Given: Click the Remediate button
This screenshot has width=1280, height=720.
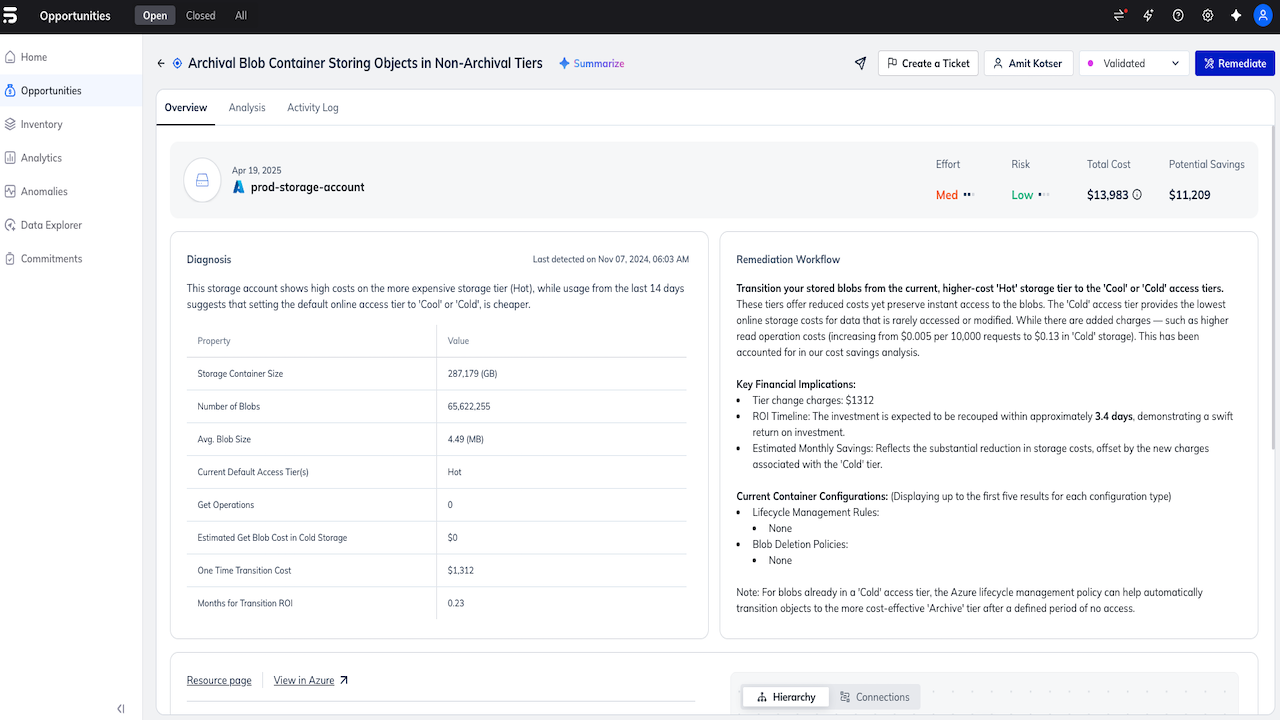Looking at the screenshot, I should click(1235, 63).
